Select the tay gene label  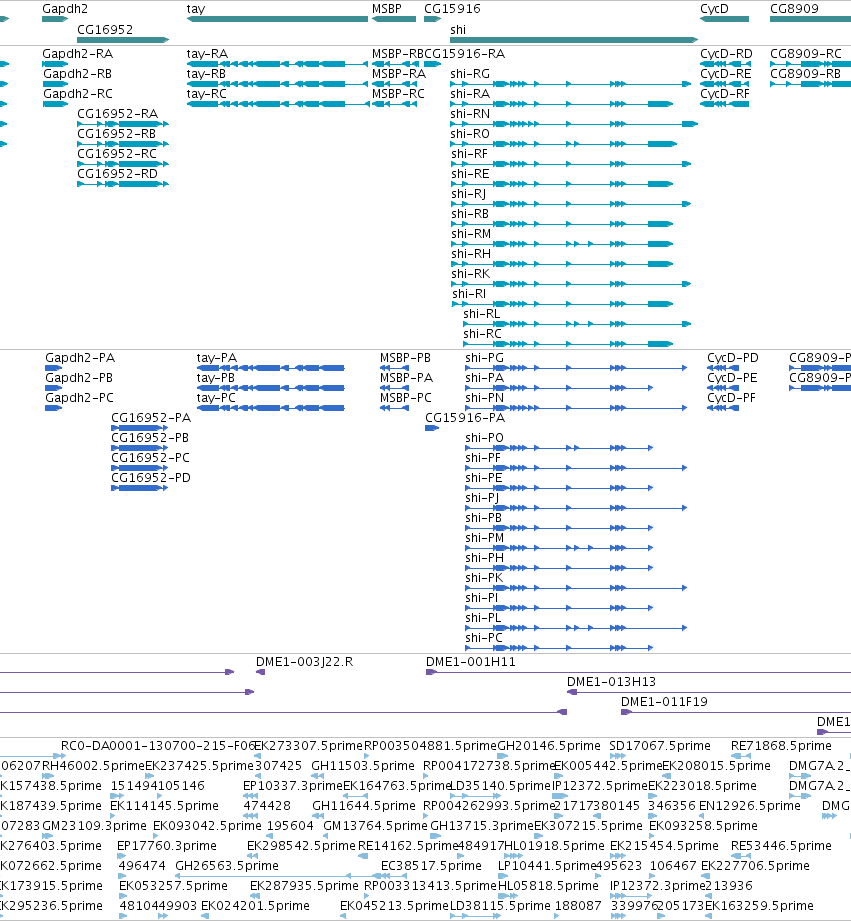[x=196, y=9]
